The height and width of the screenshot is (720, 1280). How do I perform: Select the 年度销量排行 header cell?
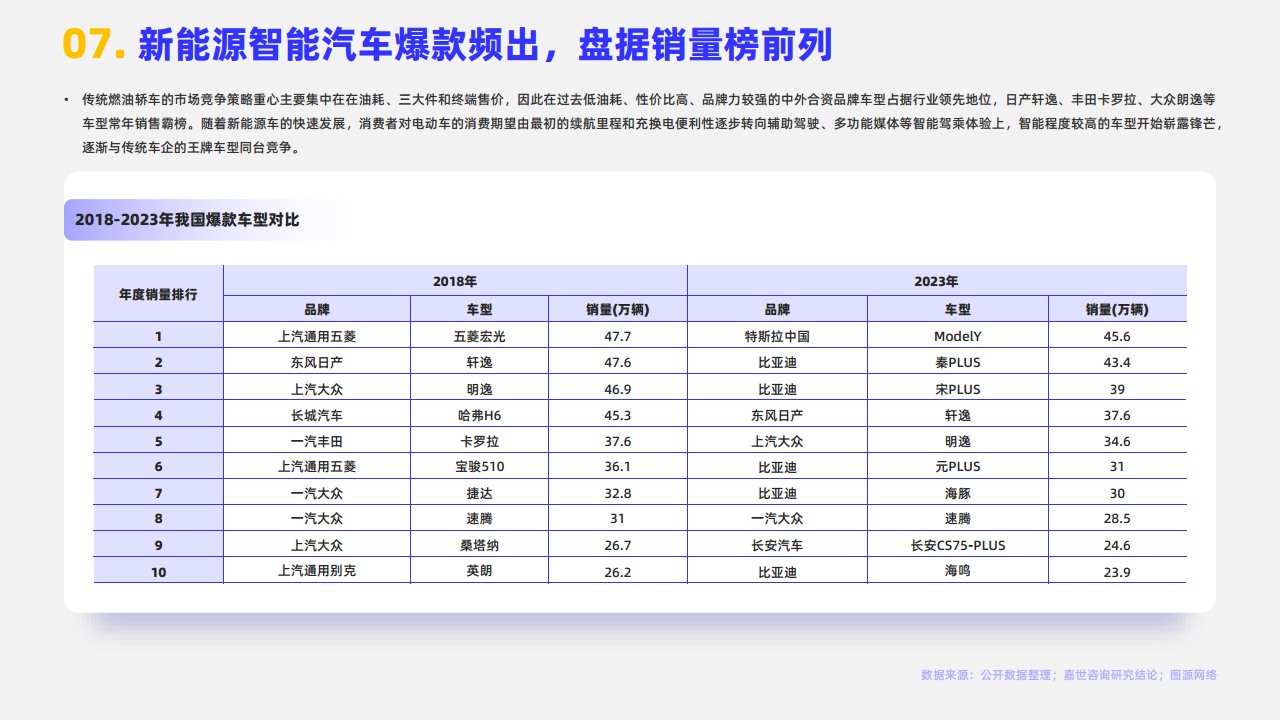pos(158,294)
